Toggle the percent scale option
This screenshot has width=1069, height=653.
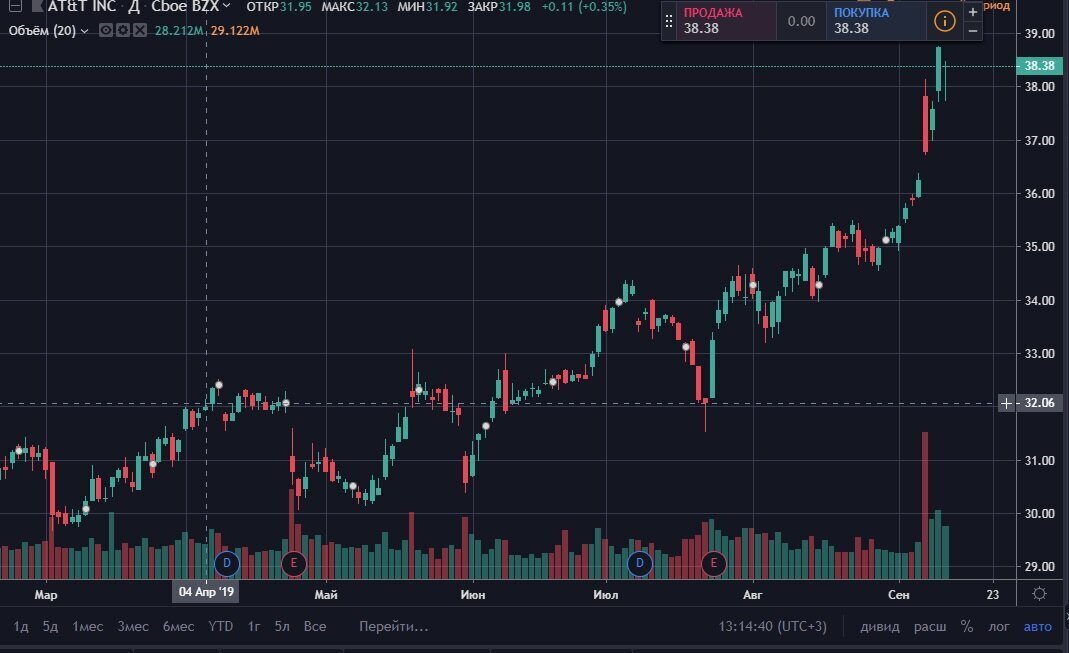tap(967, 627)
